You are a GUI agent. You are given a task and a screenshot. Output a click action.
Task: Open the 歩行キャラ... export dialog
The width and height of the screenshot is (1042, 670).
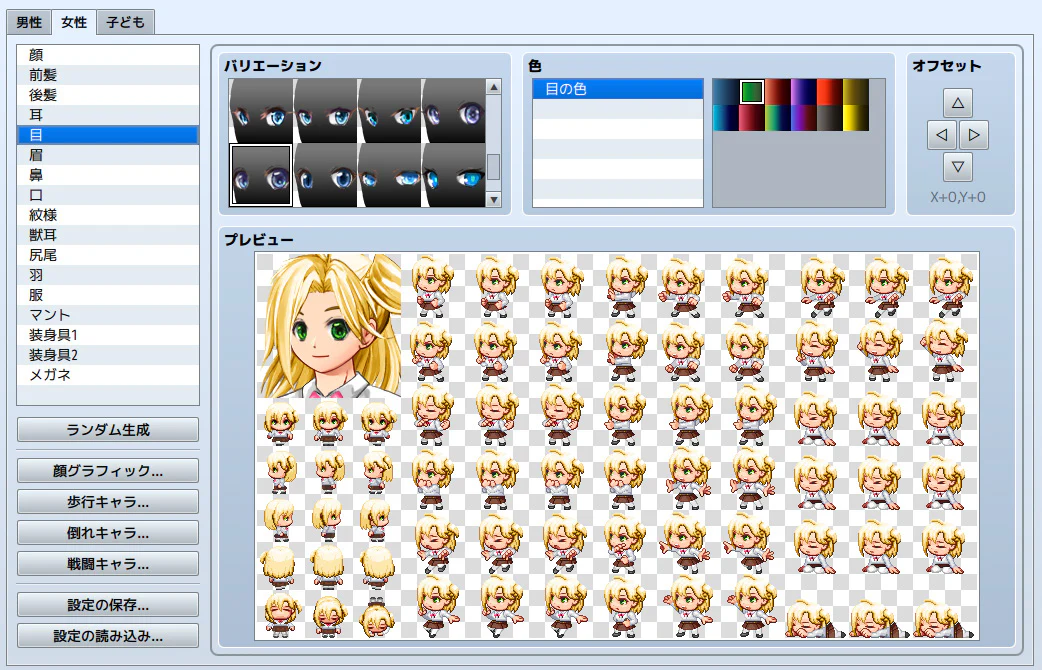click(x=108, y=502)
